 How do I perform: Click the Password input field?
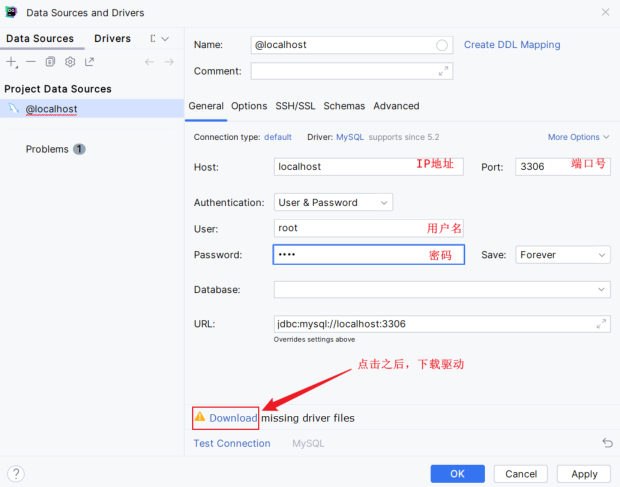coord(369,255)
